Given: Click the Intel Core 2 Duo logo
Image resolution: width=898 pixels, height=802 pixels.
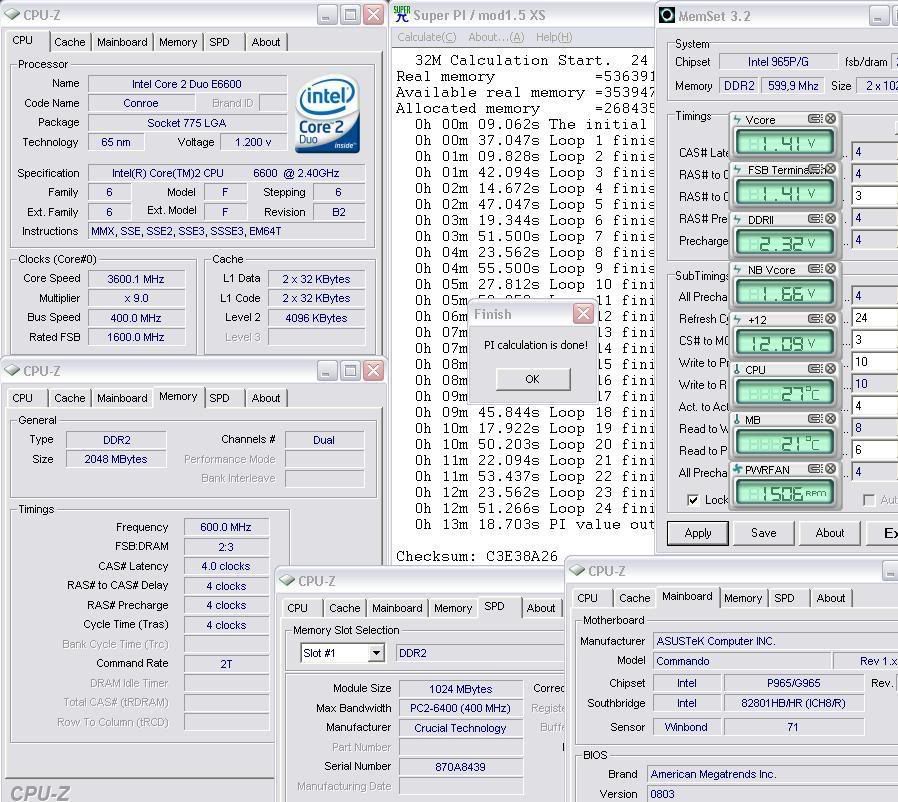Looking at the screenshot, I should tap(328, 115).
